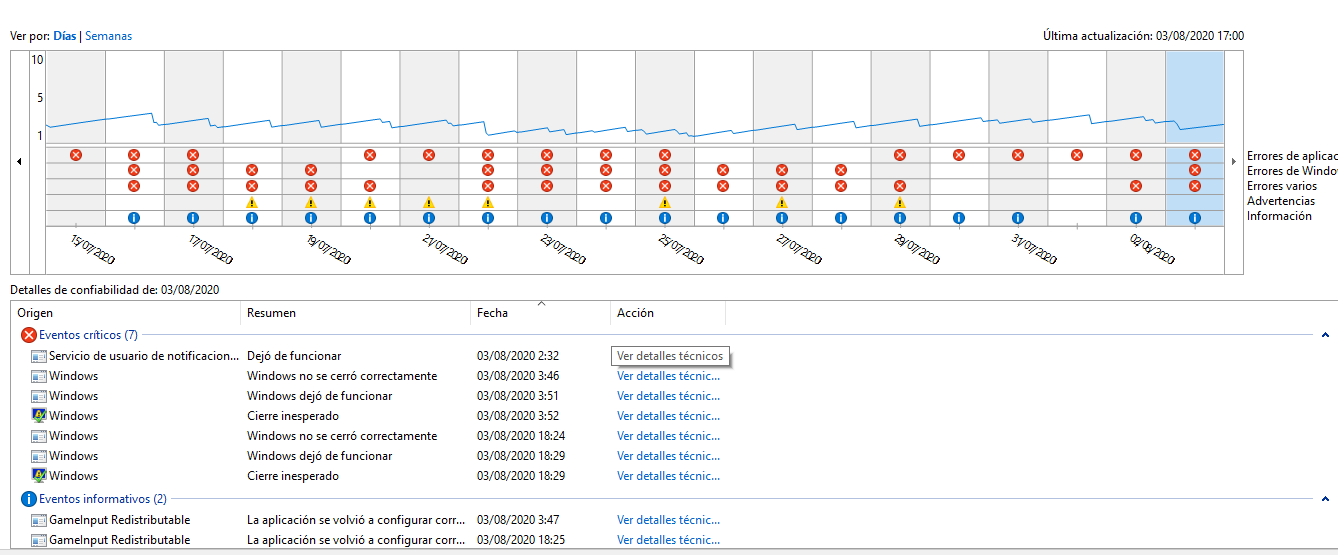Click the 'Advertencias' row label
The width and height of the screenshot is (1338, 555).
pyautogui.click(x=1281, y=201)
